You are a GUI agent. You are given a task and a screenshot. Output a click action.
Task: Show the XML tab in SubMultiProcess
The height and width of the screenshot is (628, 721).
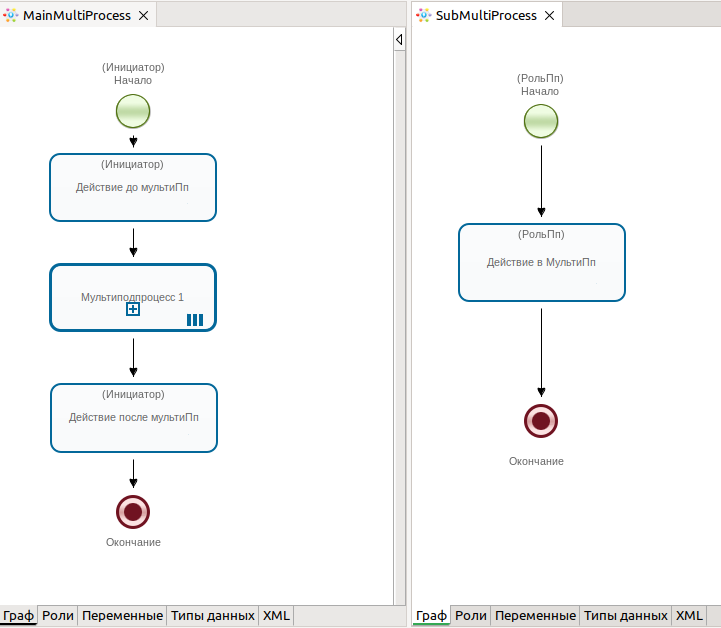[x=689, y=616]
